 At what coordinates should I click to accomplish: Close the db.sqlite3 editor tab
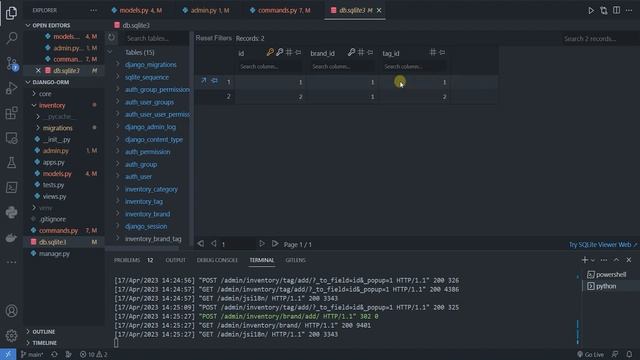[x=379, y=10]
